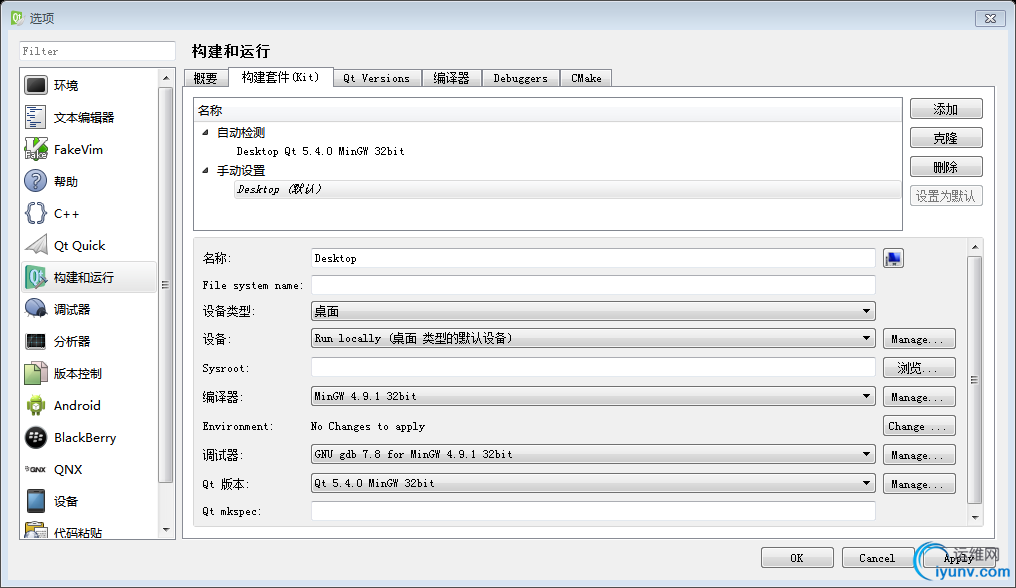Click the Filter search field
This screenshot has width=1016, height=588.
[x=97, y=51]
